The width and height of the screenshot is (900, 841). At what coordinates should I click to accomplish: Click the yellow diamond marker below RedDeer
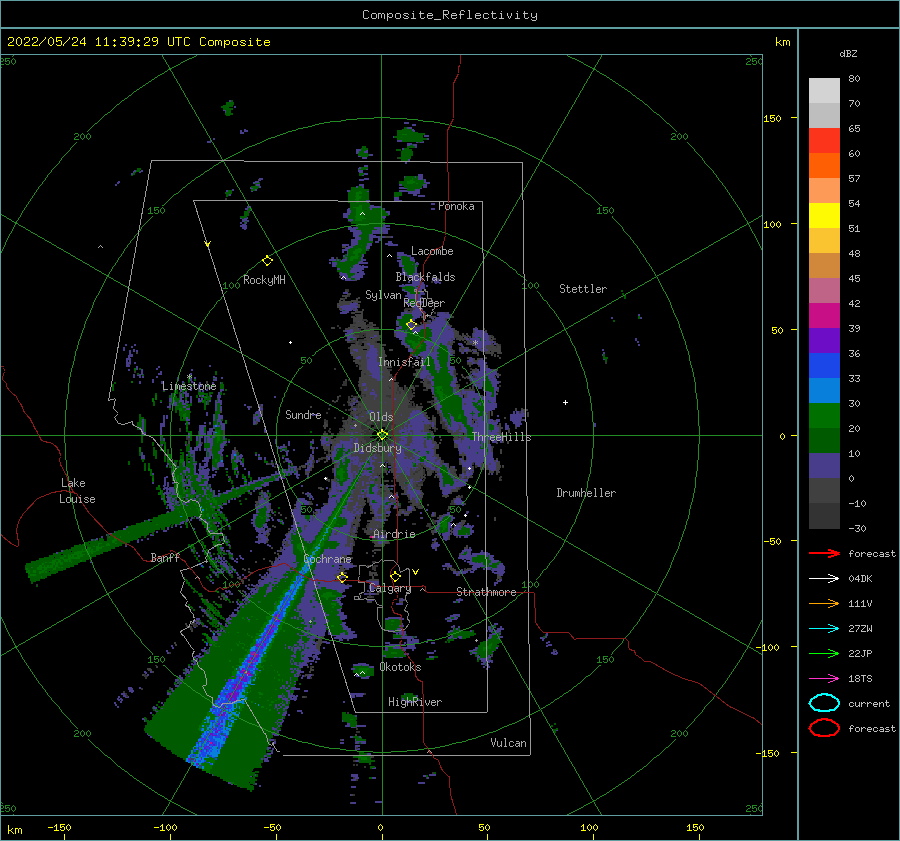coord(412,325)
